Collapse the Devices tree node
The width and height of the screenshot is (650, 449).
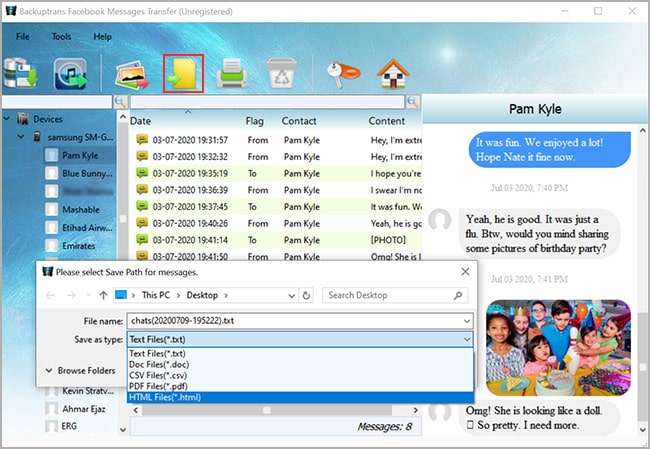click(x=21, y=119)
